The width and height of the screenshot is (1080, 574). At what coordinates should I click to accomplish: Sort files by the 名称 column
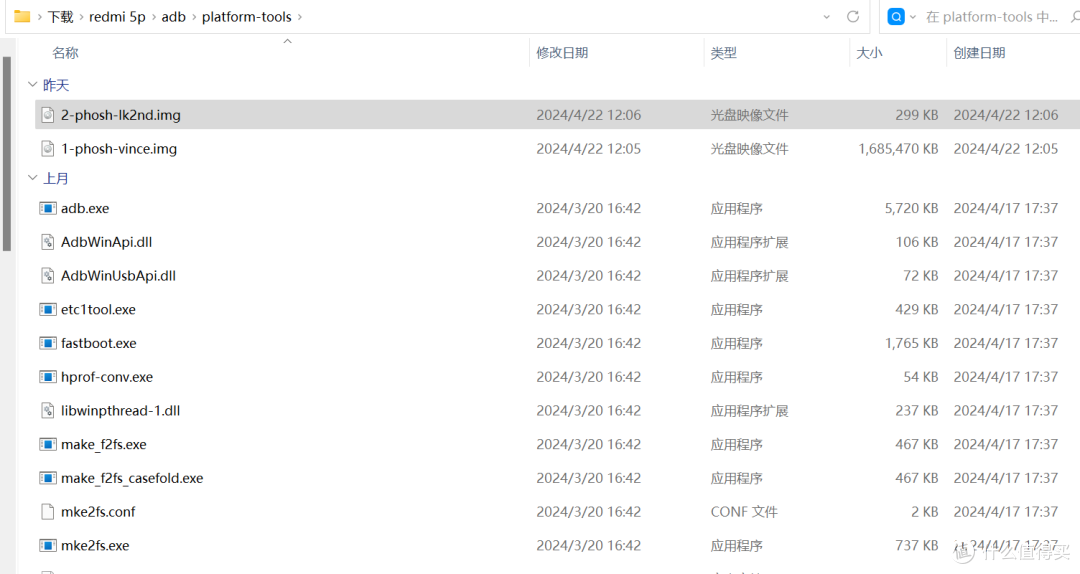(65, 53)
